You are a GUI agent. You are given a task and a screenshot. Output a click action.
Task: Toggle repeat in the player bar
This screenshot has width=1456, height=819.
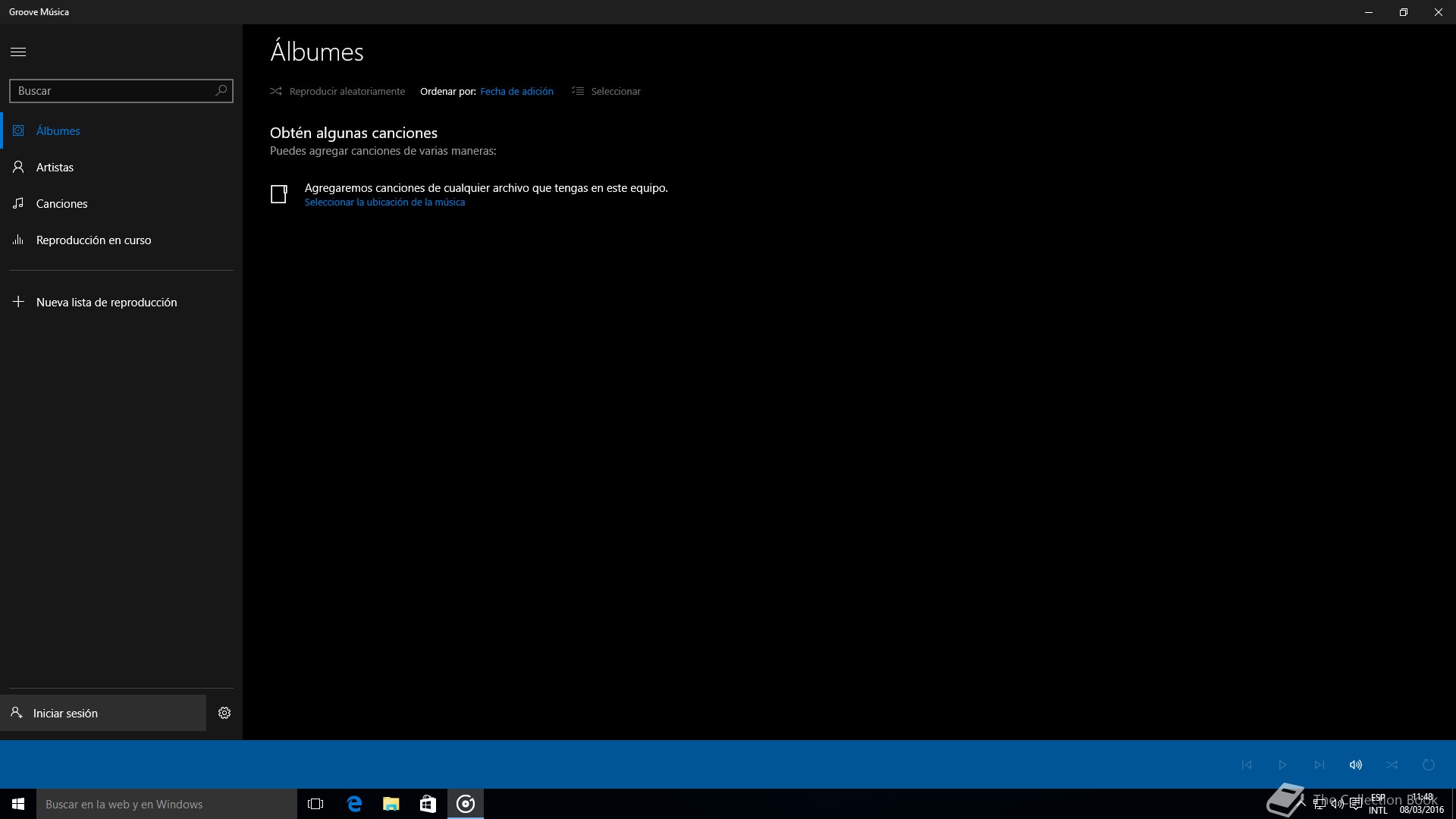1429,764
